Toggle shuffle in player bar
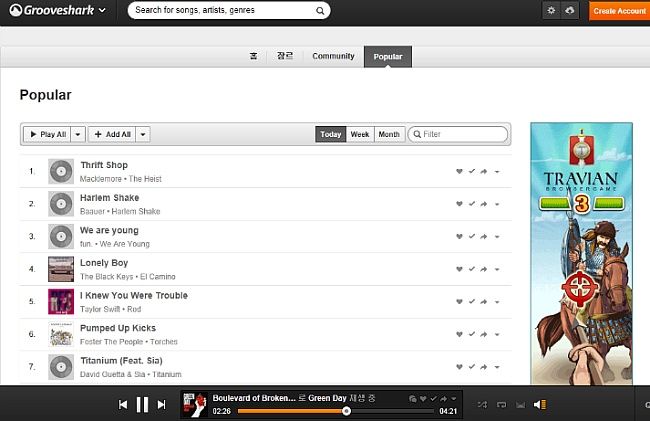Viewport: 650px width, 421px height. (482, 404)
